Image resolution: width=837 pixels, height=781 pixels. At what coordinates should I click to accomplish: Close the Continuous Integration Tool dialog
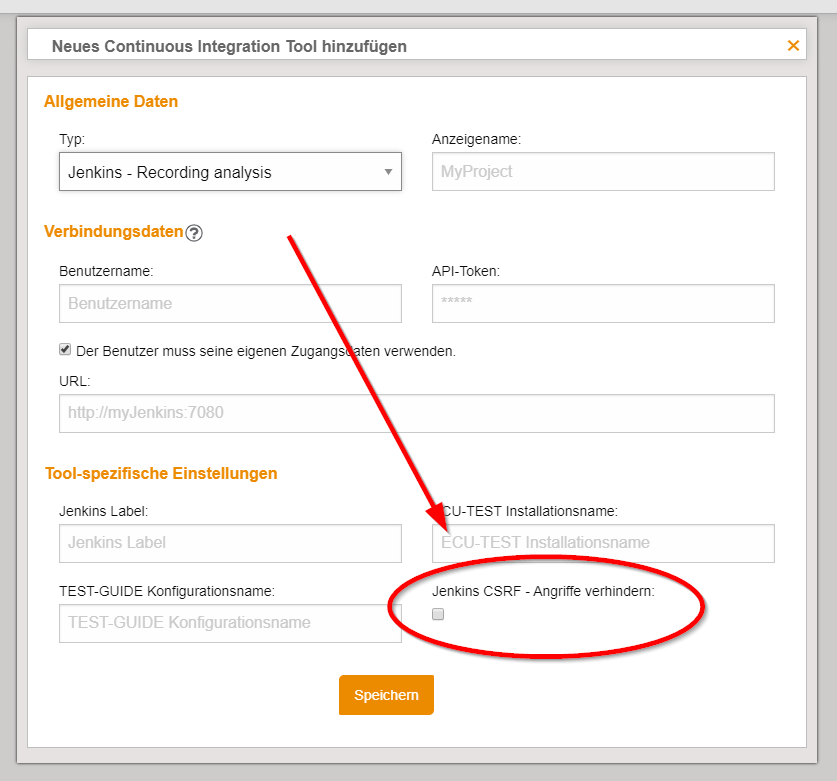pyautogui.click(x=793, y=46)
